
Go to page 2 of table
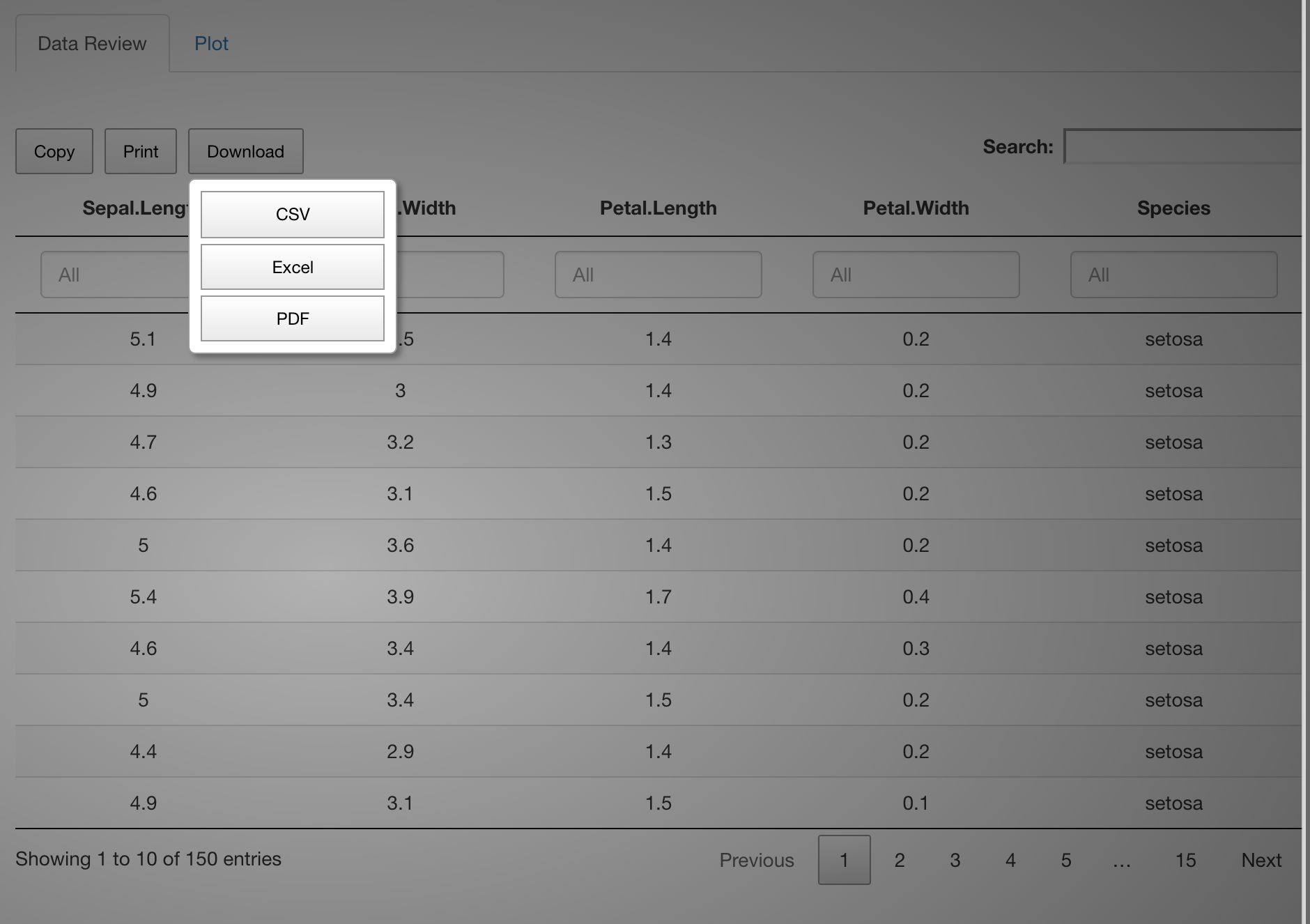pos(900,860)
